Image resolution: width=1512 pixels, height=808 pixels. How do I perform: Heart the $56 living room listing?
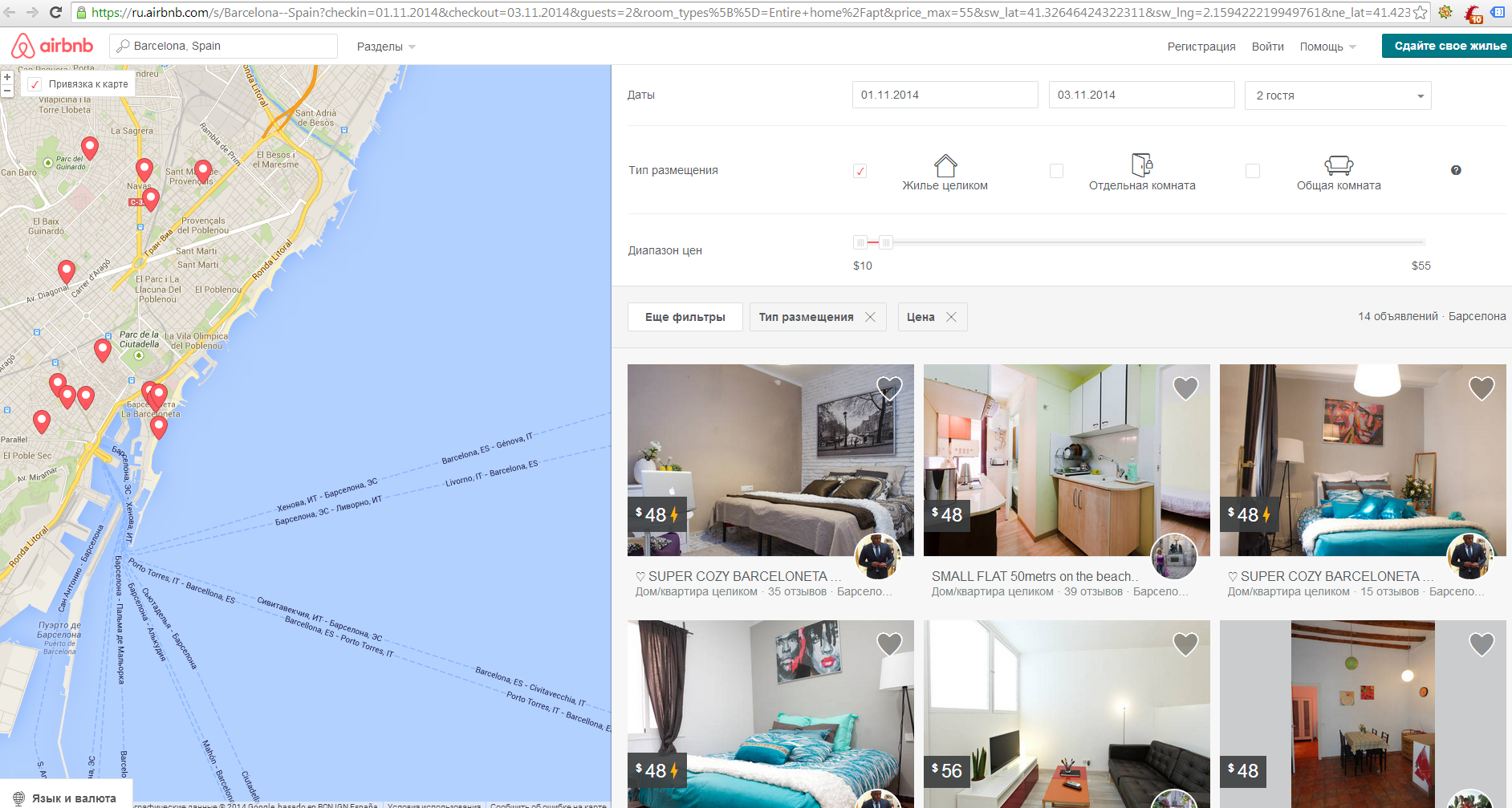point(1185,644)
